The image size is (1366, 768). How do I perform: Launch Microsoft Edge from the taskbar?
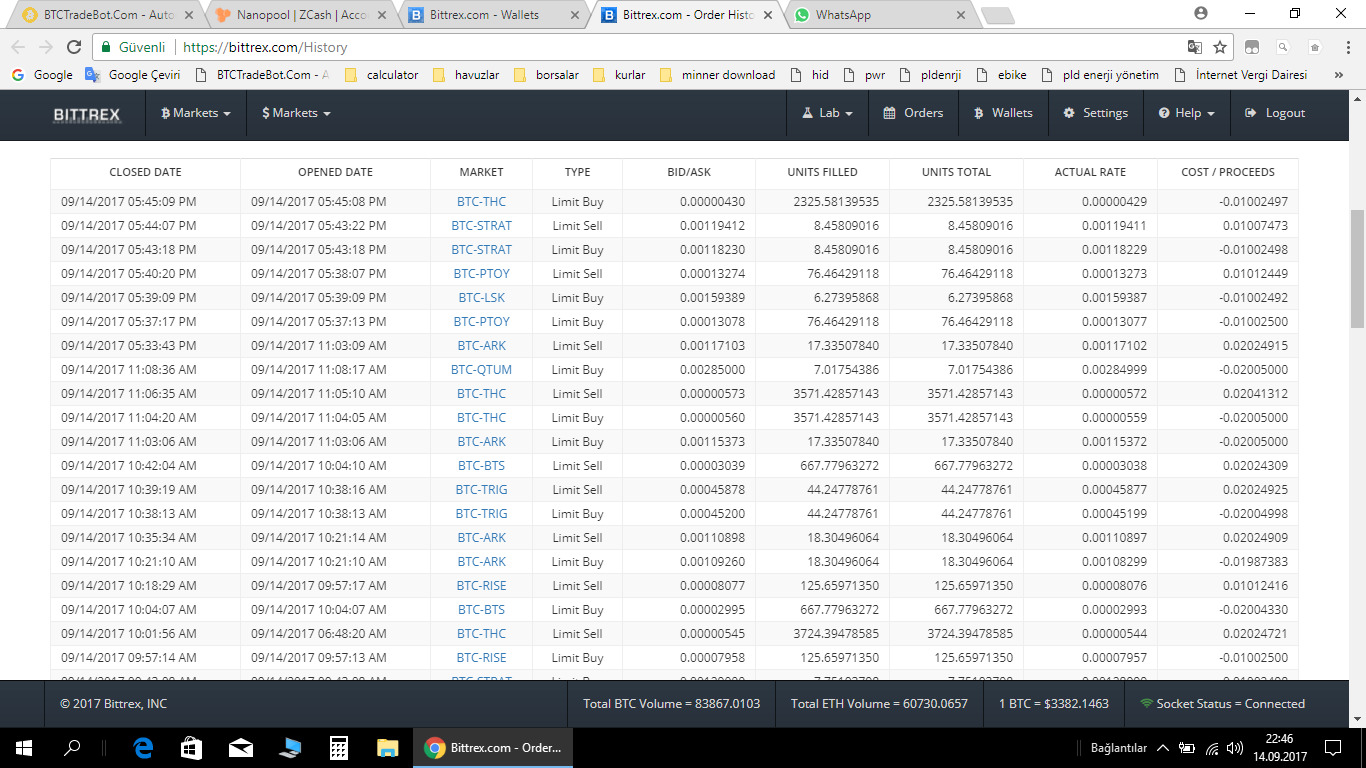(x=143, y=748)
